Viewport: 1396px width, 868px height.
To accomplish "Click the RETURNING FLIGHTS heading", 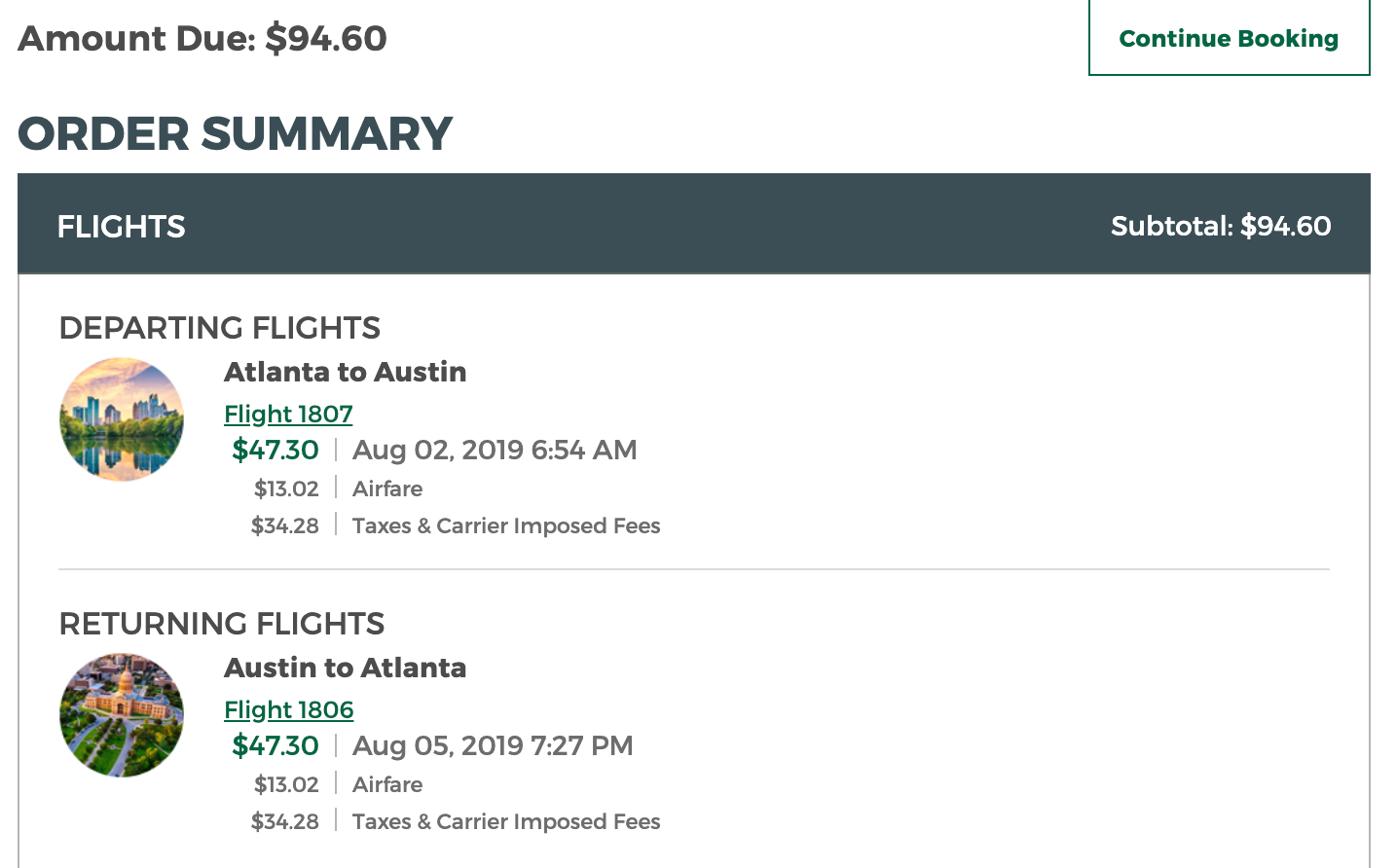I will click(221, 624).
